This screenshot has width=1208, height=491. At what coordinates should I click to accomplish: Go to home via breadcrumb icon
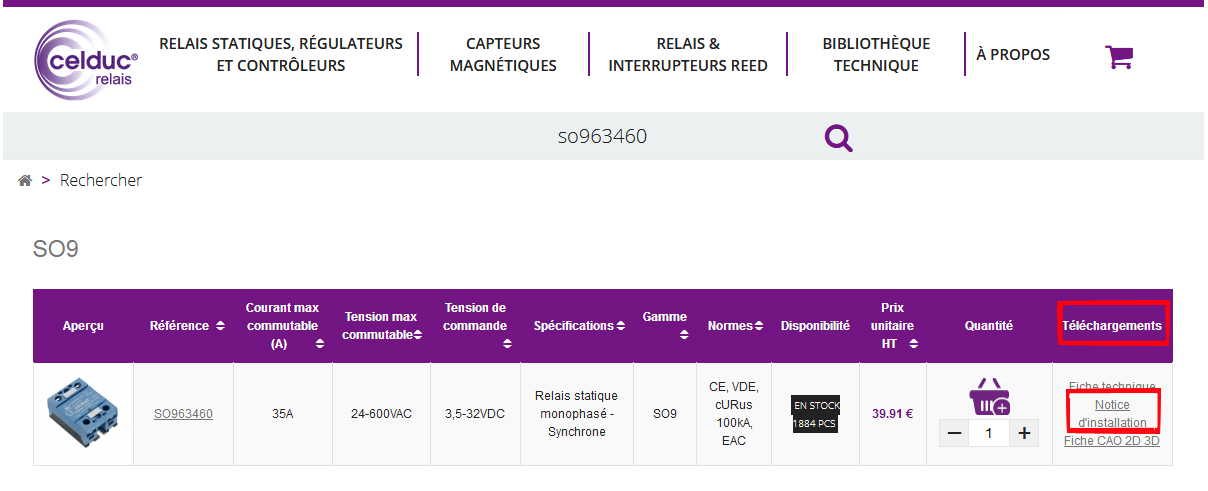click(25, 181)
